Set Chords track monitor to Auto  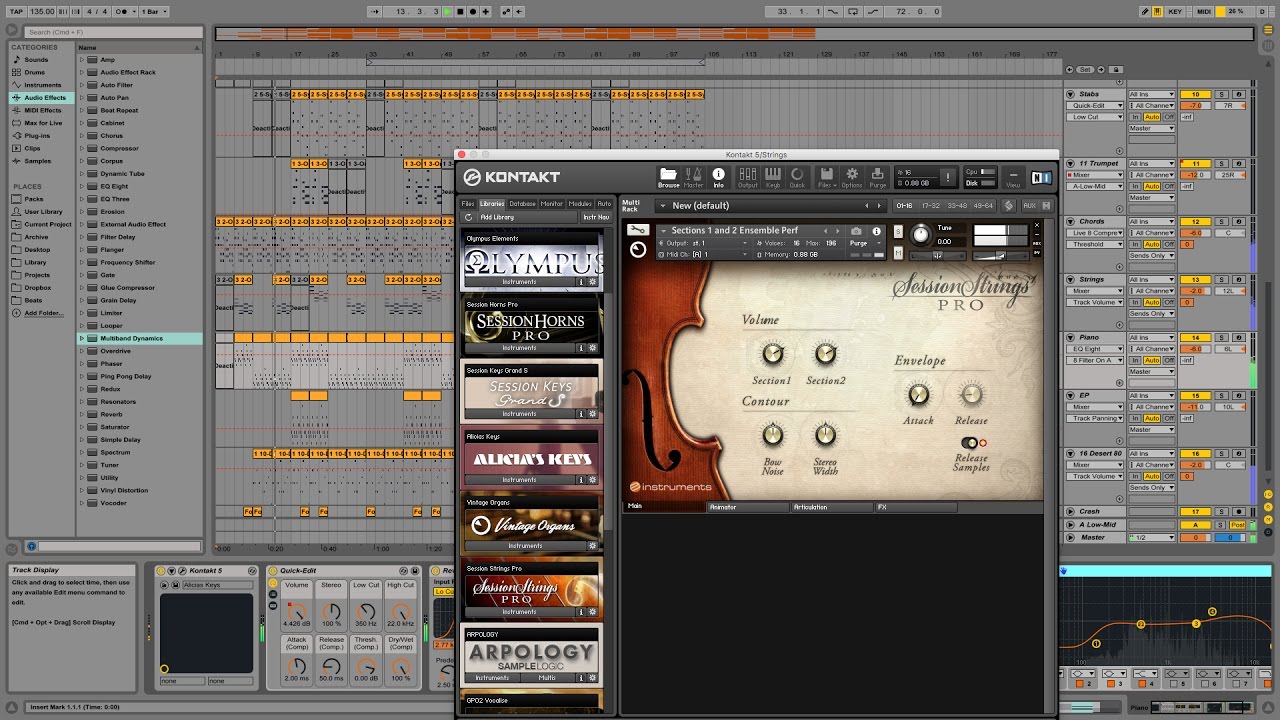click(1152, 244)
